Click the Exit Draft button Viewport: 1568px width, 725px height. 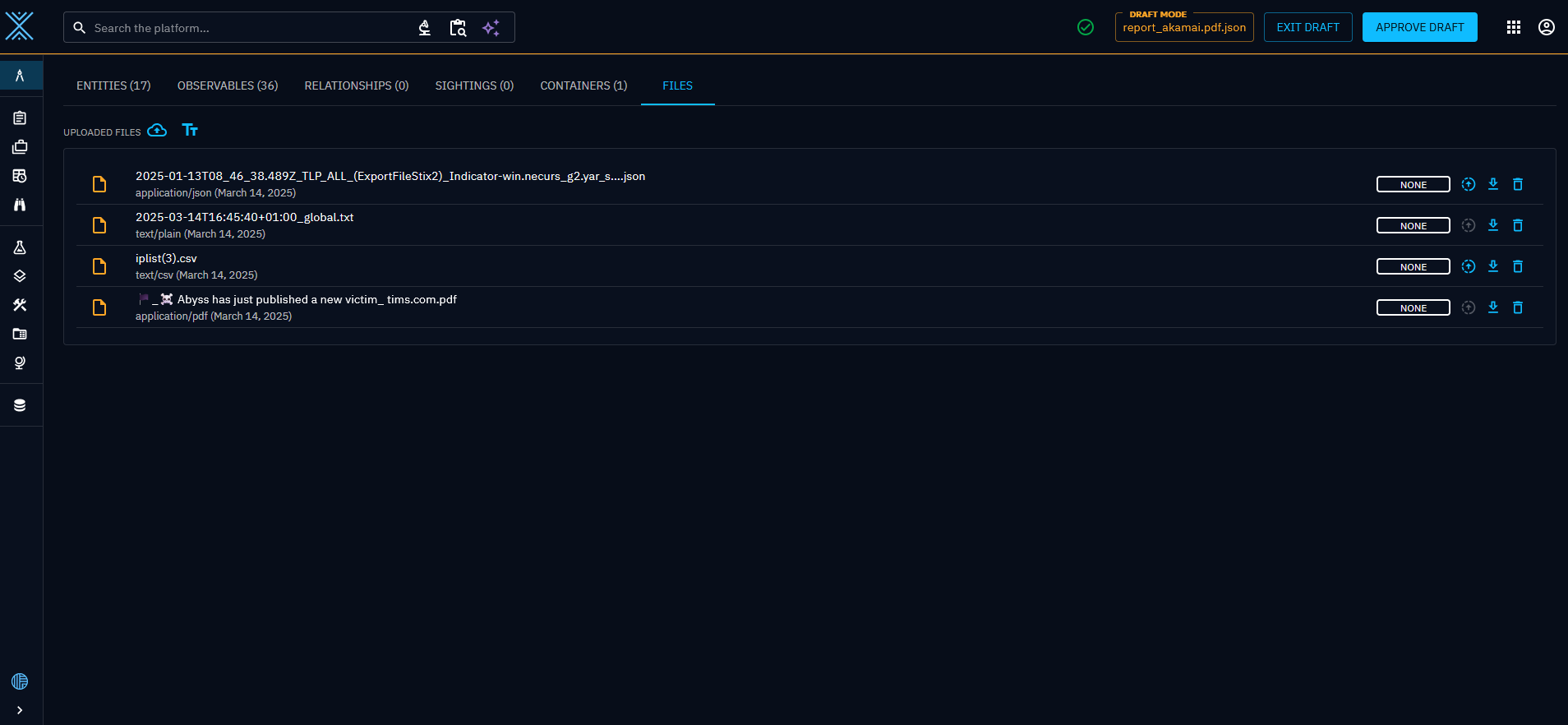pos(1307,27)
